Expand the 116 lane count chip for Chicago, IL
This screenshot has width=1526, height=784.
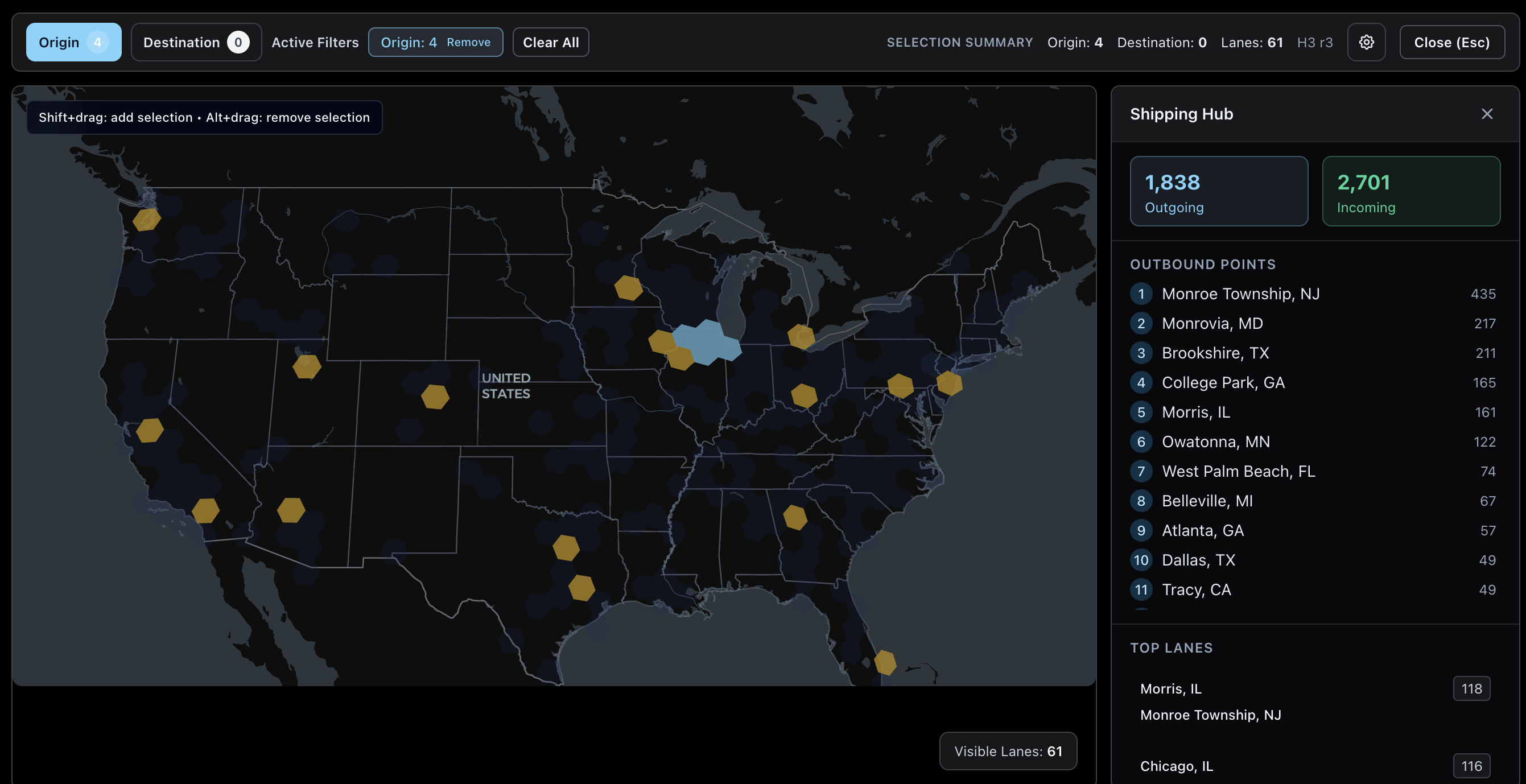pyautogui.click(x=1471, y=765)
